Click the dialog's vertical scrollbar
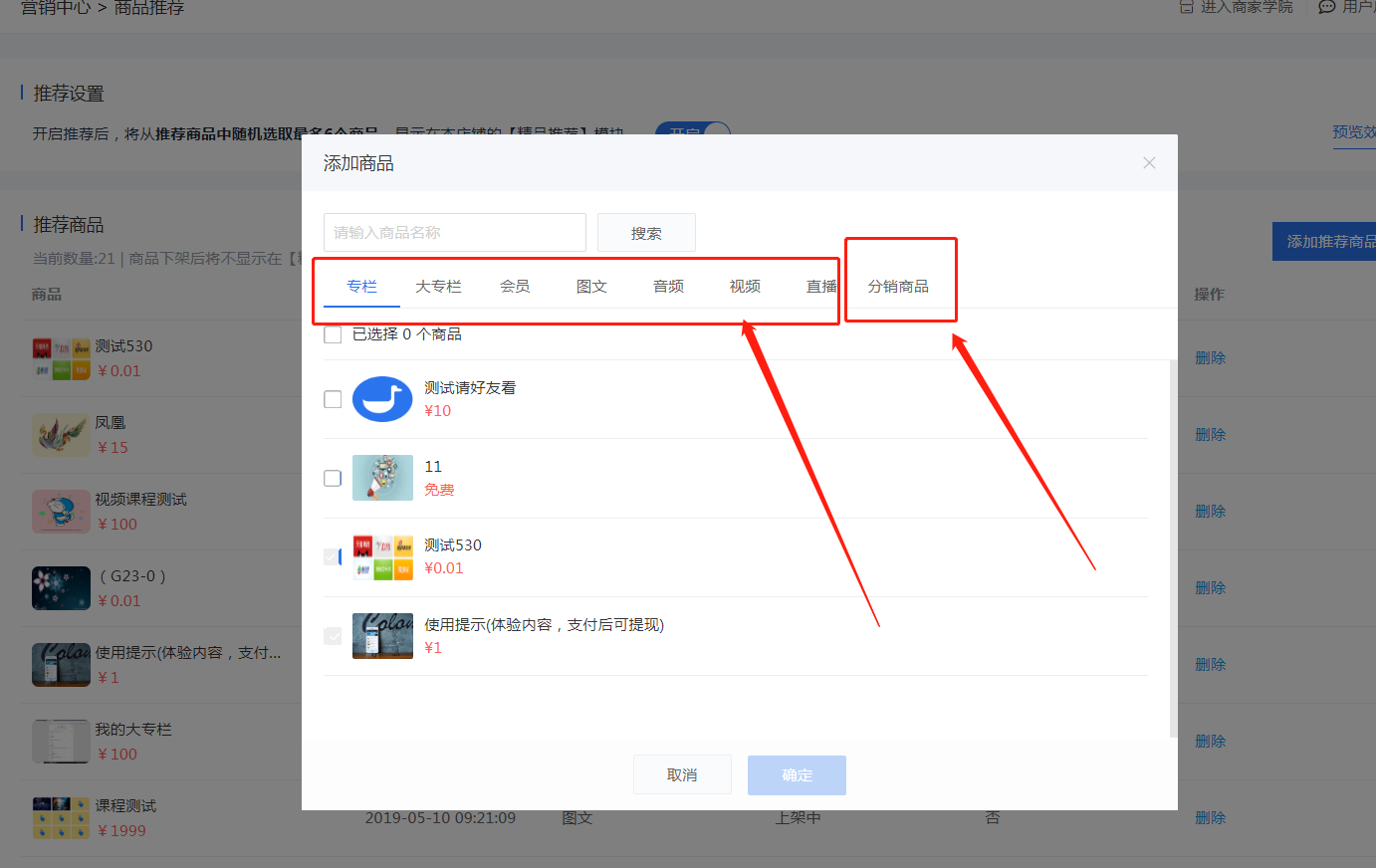Screen dimensions: 1376x868 coord(1173,547)
